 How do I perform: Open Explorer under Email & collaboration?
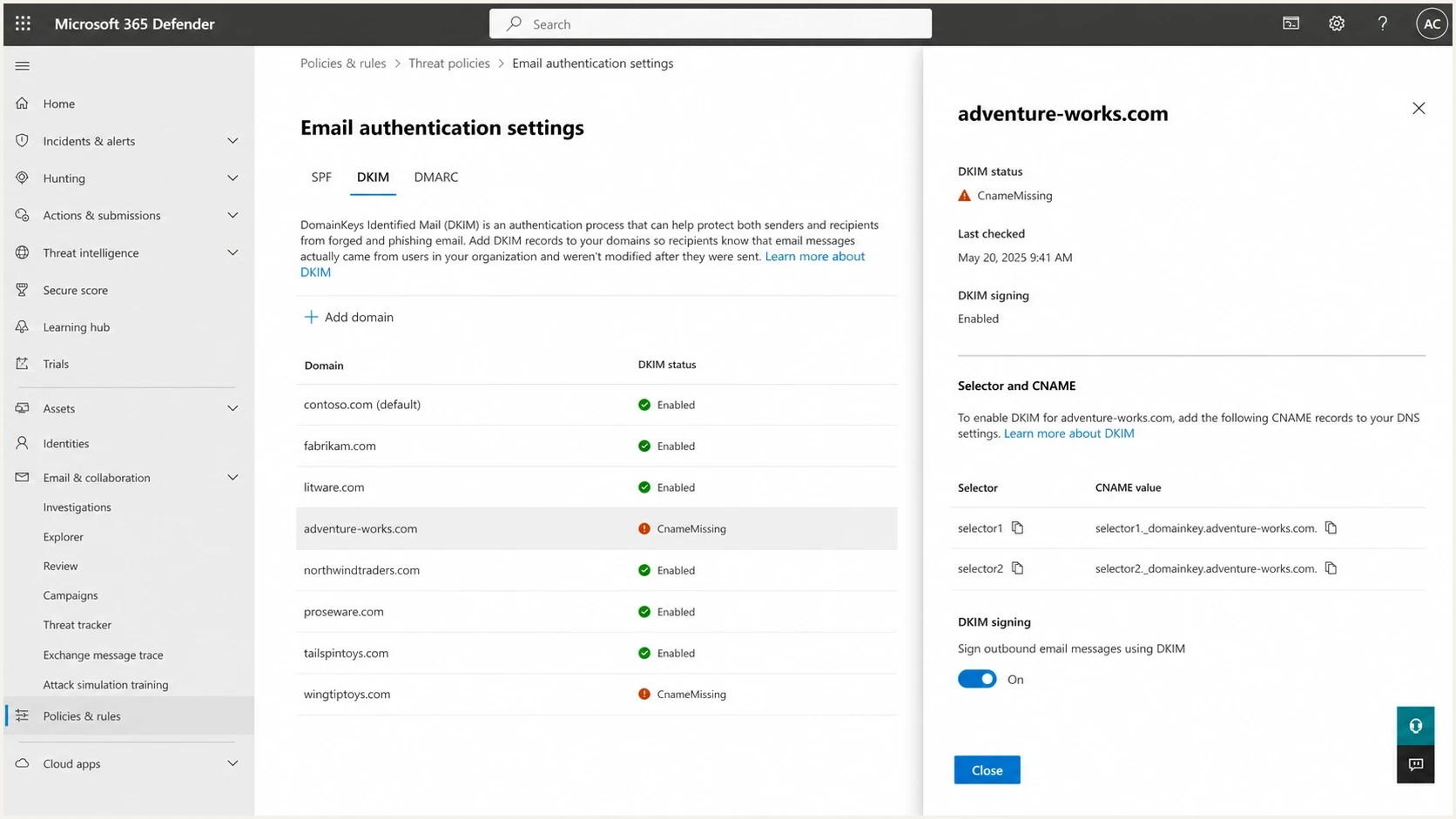tap(64, 537)
